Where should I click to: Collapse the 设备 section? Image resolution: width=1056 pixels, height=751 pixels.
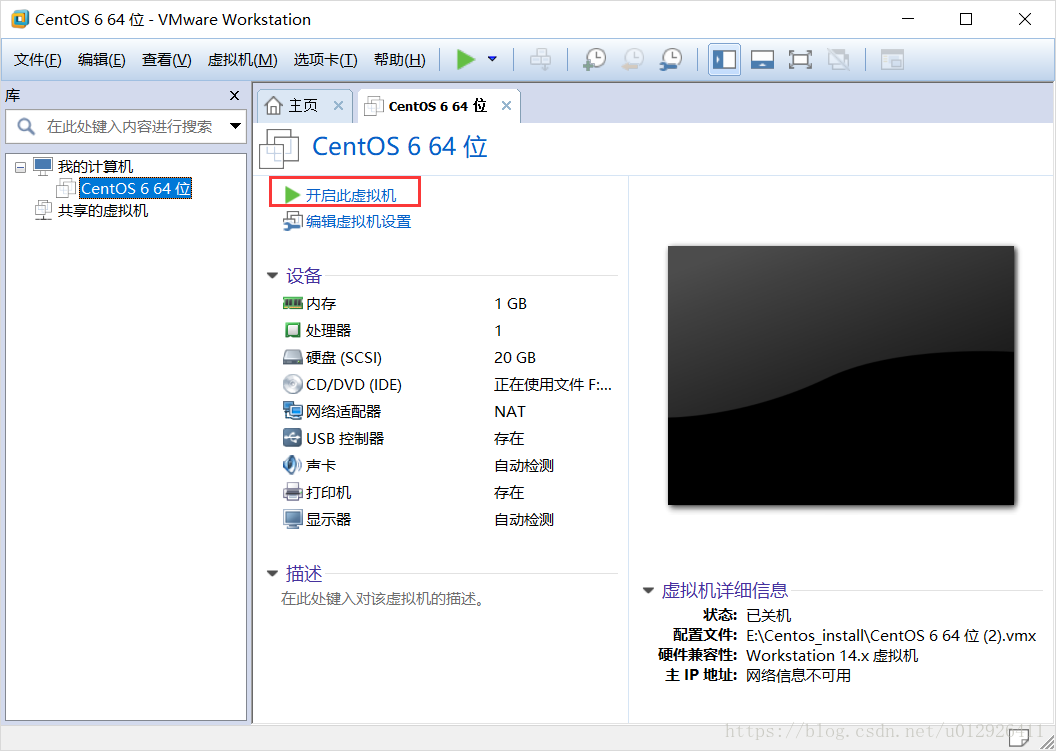[x=272, y=275]
